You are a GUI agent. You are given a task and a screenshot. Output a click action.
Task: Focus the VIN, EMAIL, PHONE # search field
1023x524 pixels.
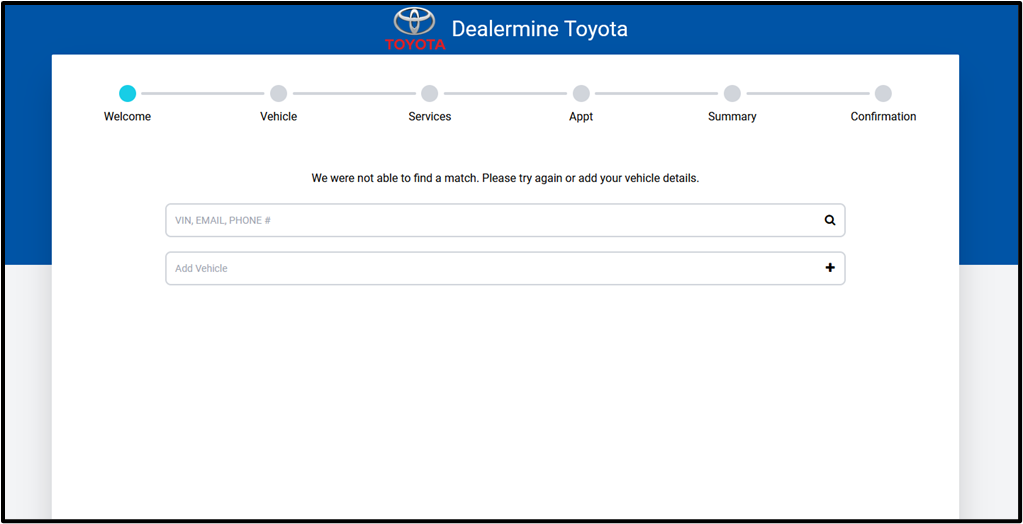[490, 220]
